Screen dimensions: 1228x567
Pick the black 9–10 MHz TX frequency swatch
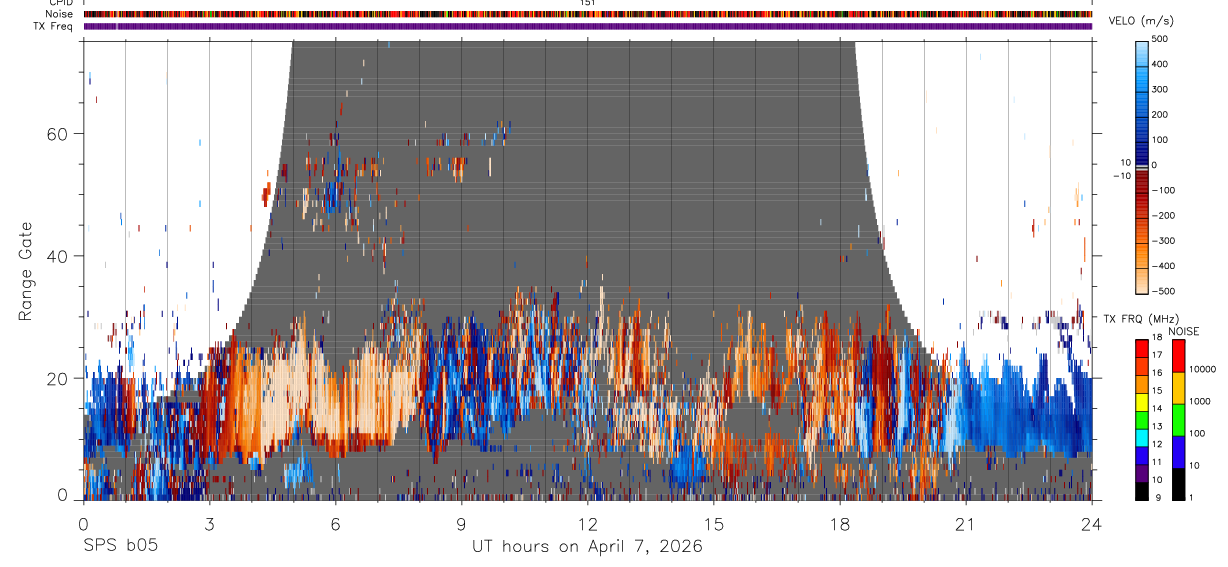click(1141, 490)
